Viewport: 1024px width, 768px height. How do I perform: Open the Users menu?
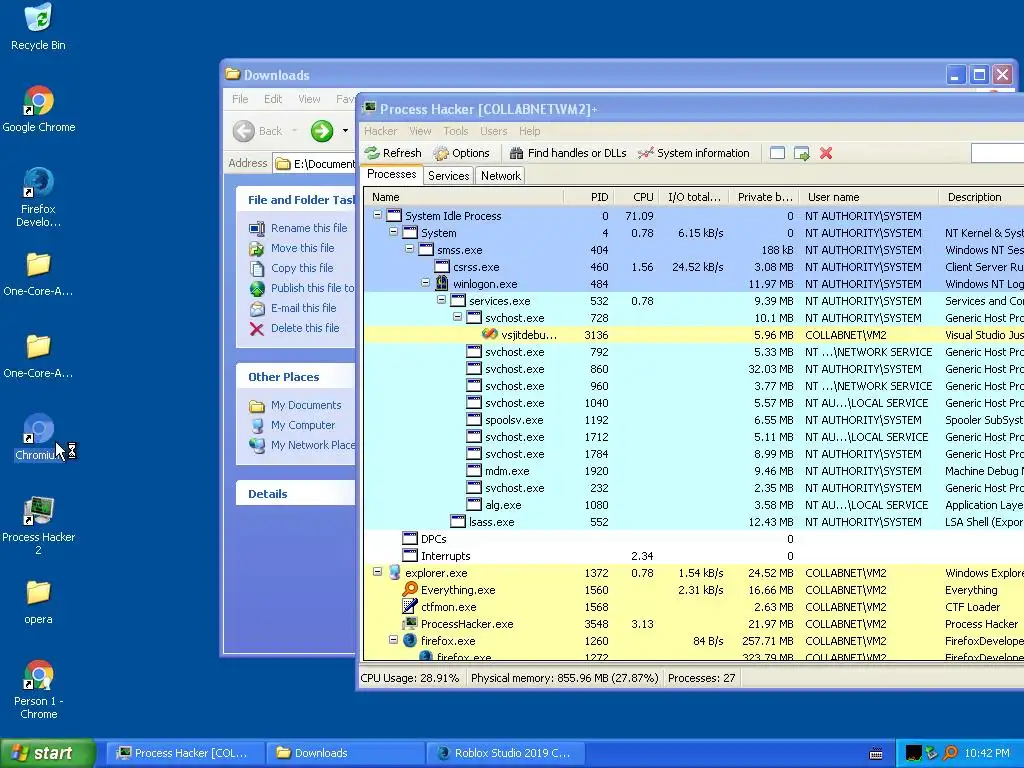[494, 131]
